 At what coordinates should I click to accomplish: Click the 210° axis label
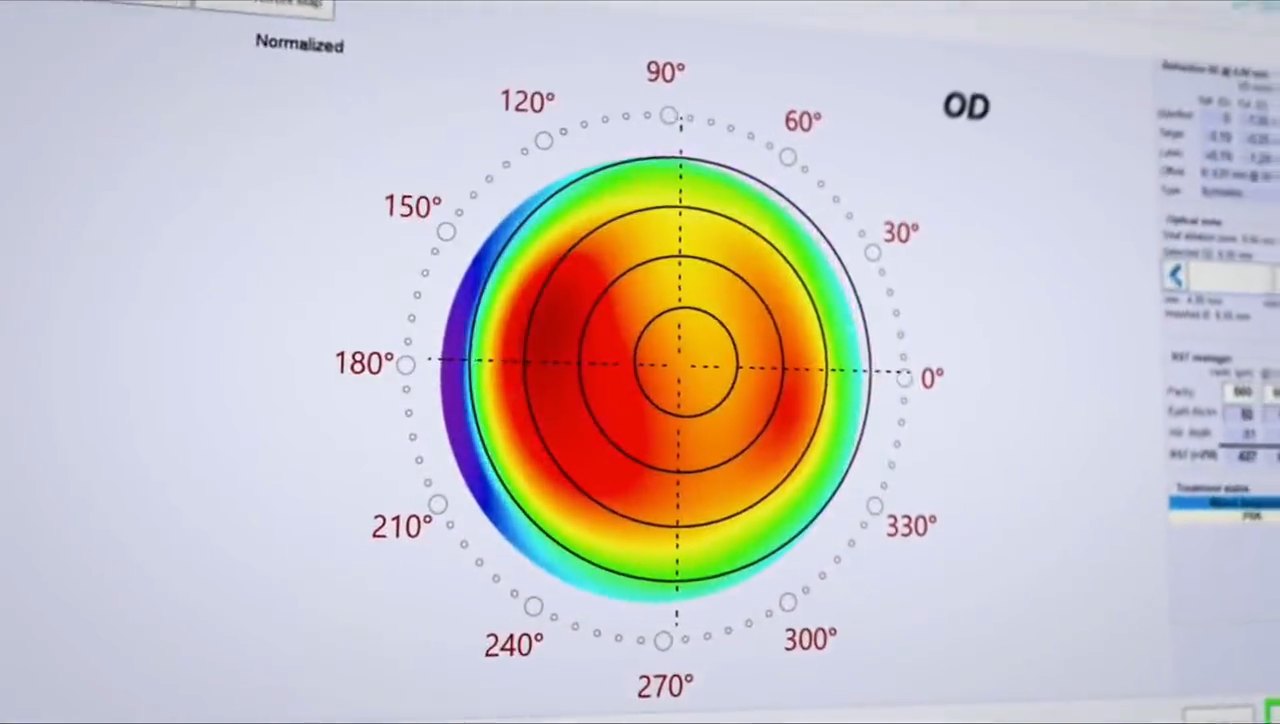pyautogui.click(x=402, y=526)
